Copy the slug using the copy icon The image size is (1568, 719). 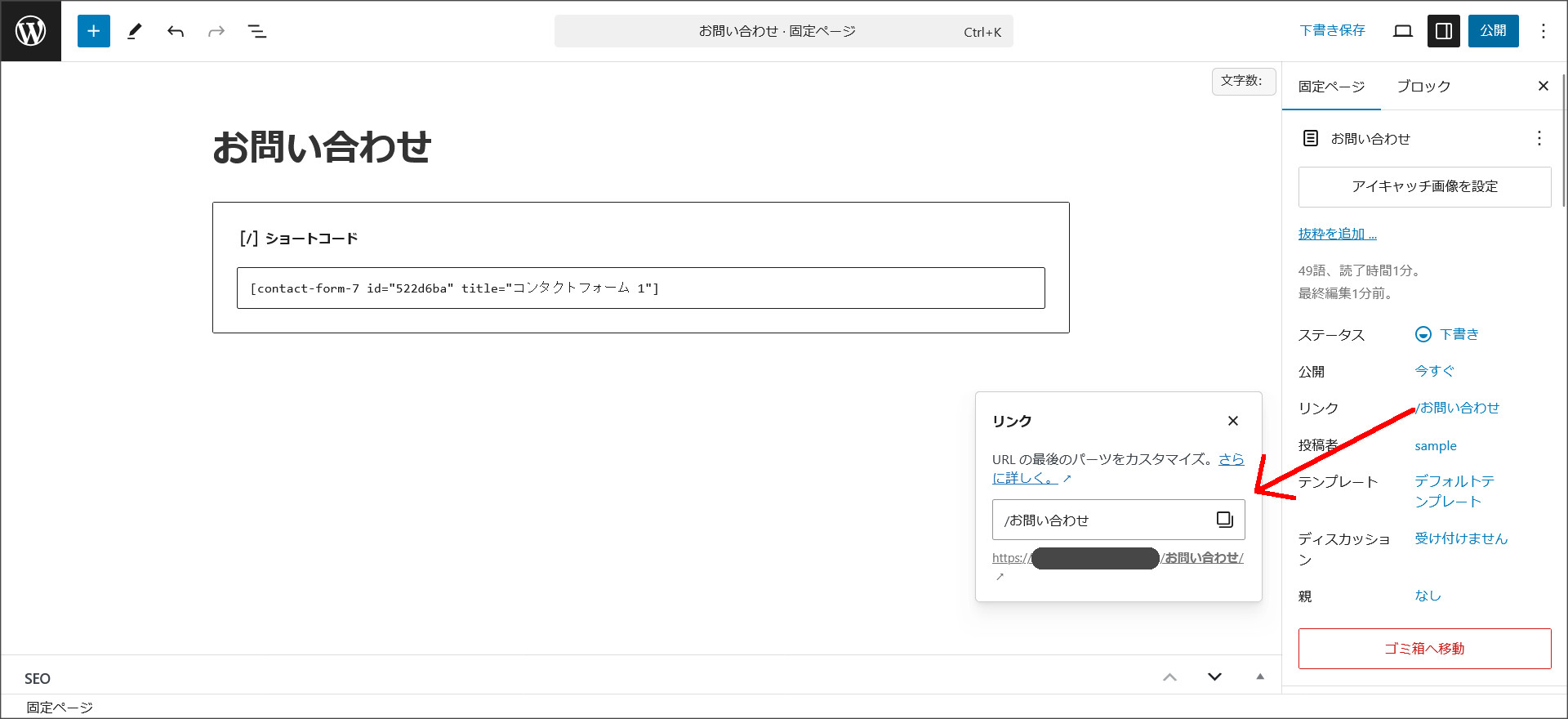pyautogui.click(x=1224, y=520)
